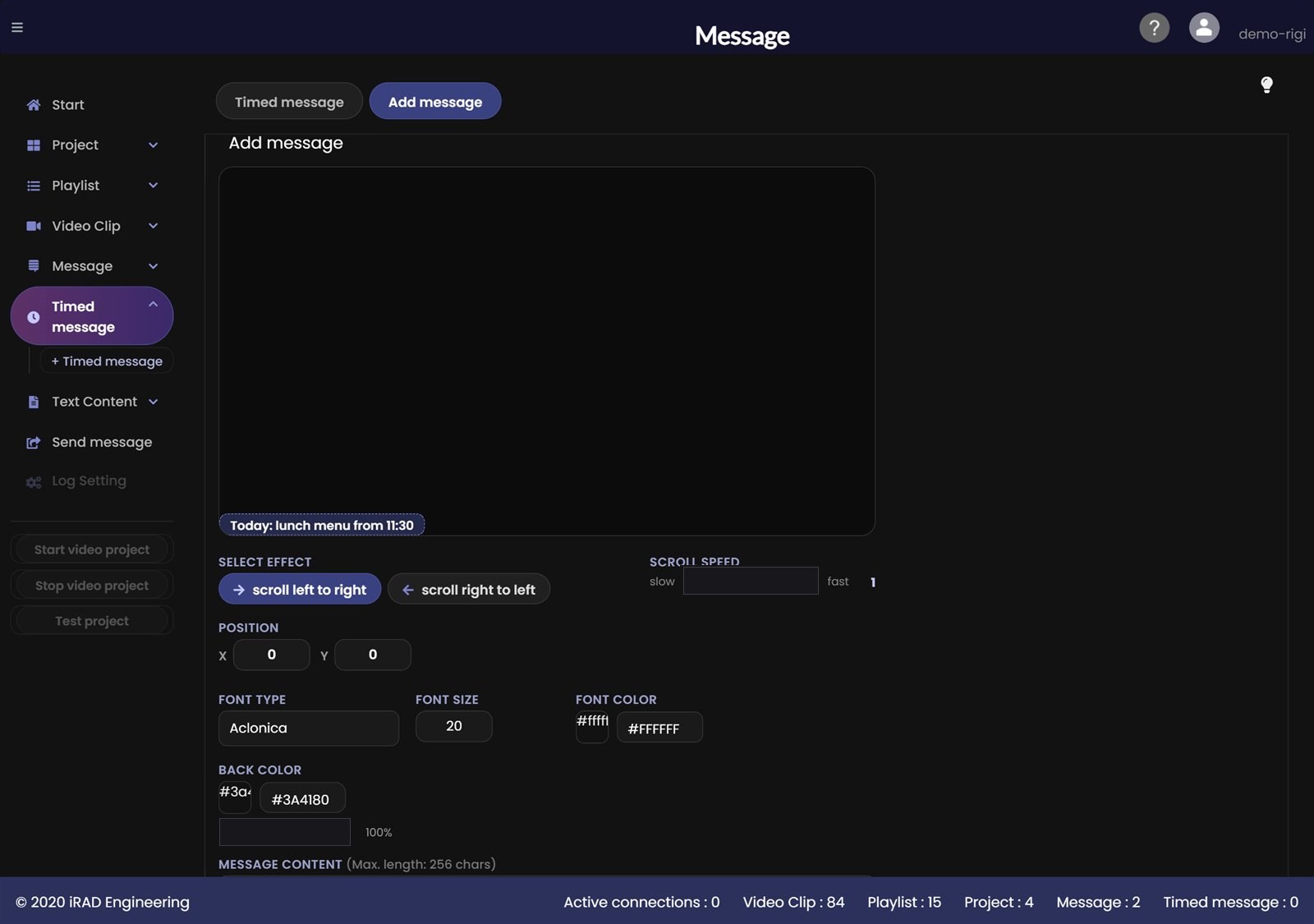Select scroll right to left effect
Screen dimensions: 1314x924
[469, 590]
